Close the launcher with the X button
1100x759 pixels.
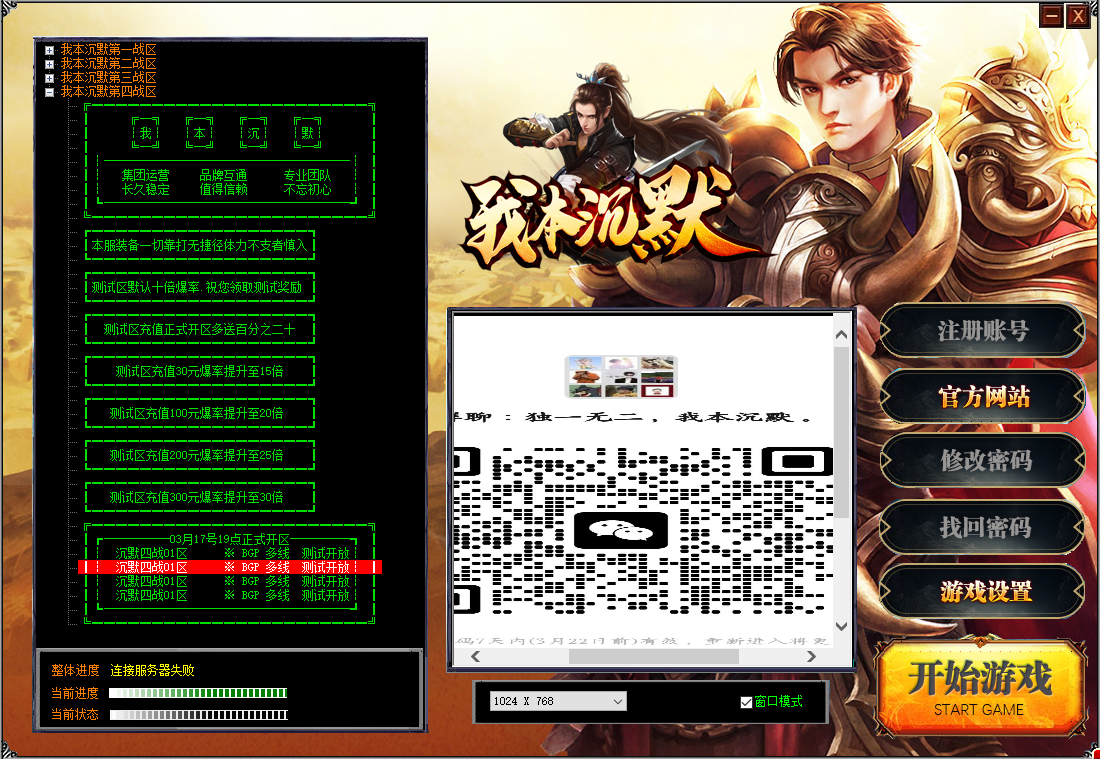click(1077, 16)
